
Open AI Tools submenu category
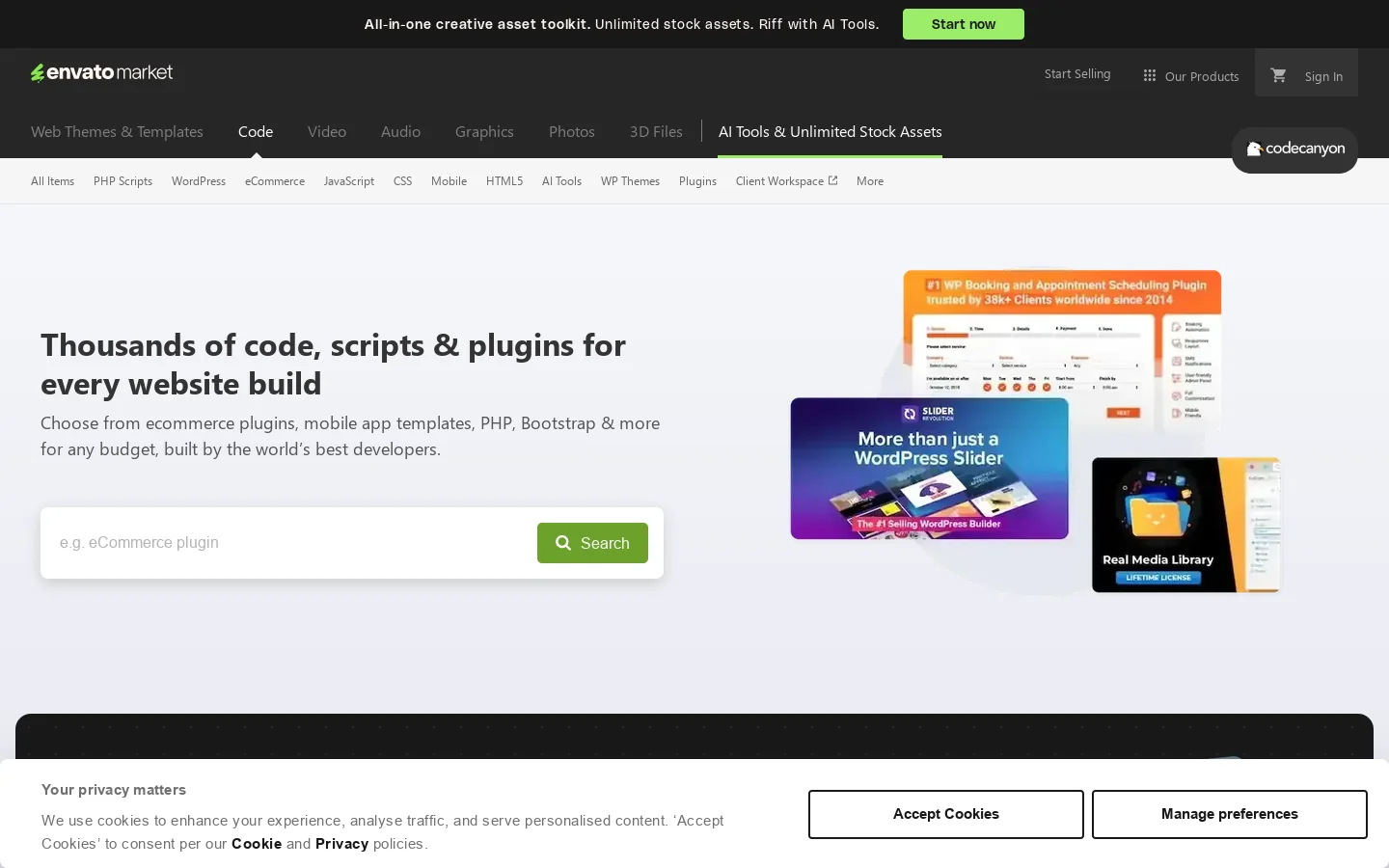click(561, 181)
